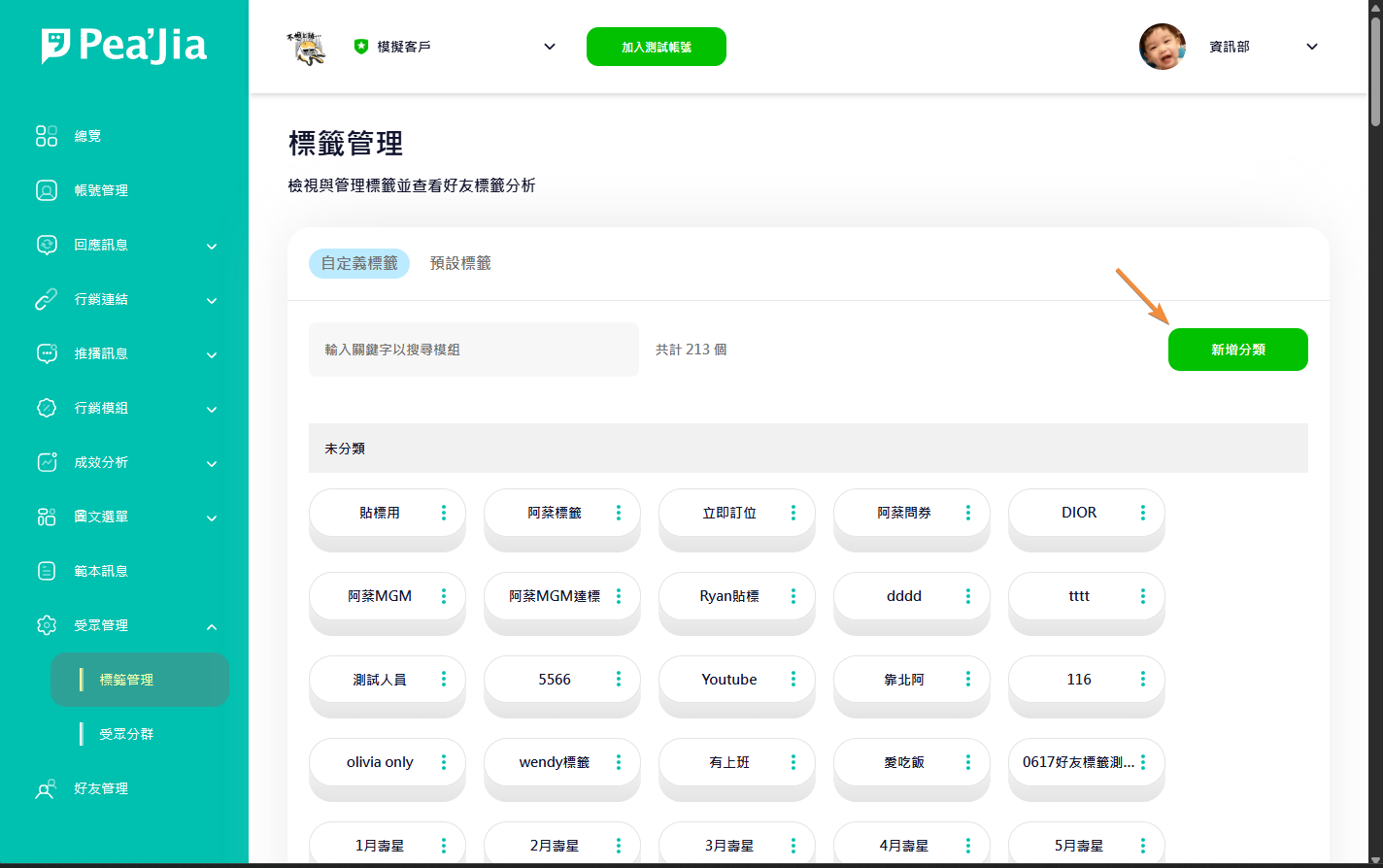The height and width of the screenshot is (868, 1383).
Task: Expand the 推播訊息 sidebar section
Action: [212, 354]
